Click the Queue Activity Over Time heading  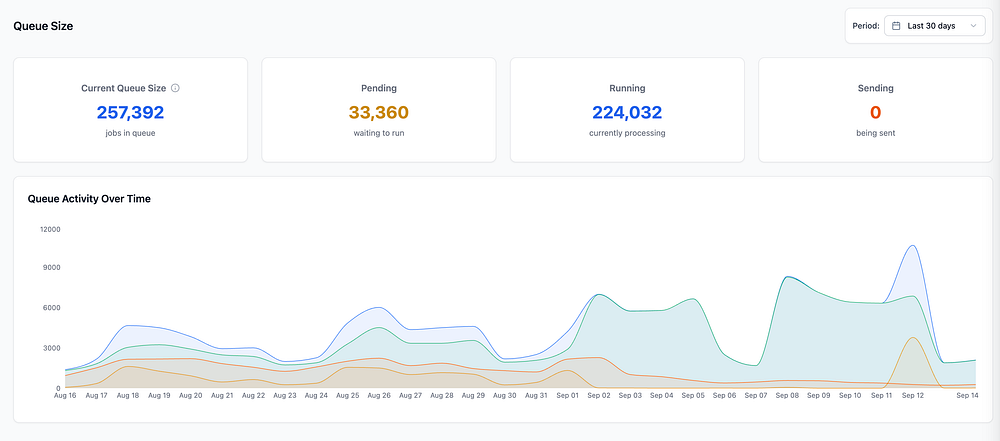click(x=89, y=198)
